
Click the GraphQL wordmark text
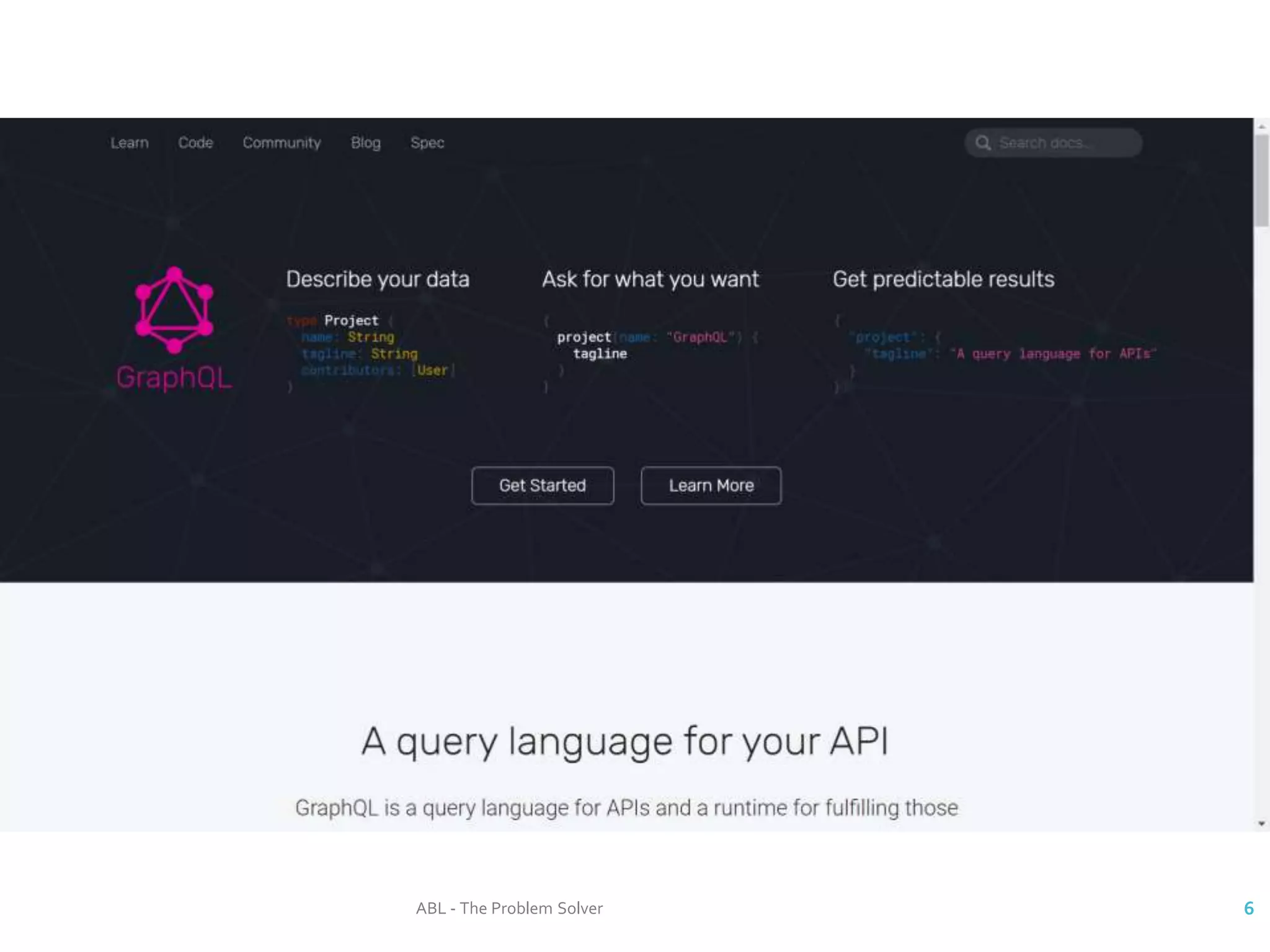coord(174,377)
